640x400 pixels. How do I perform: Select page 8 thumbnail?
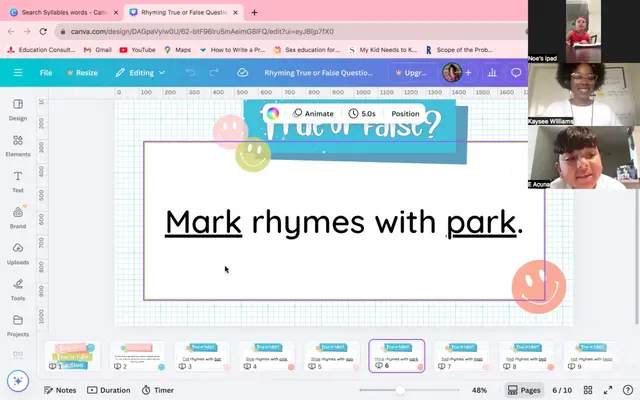click(x=527, y=356)
